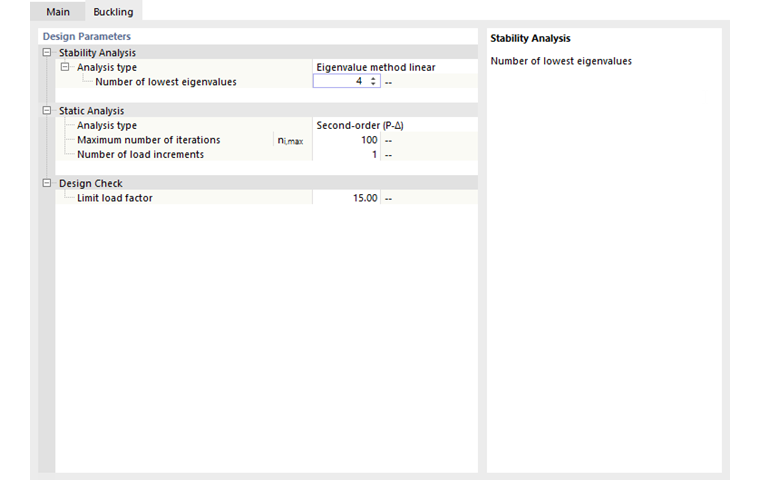This screenshot has height=480, width=760.
Task: Select the Maximum number of iterations value 100
Action: [x=347, y=140]
